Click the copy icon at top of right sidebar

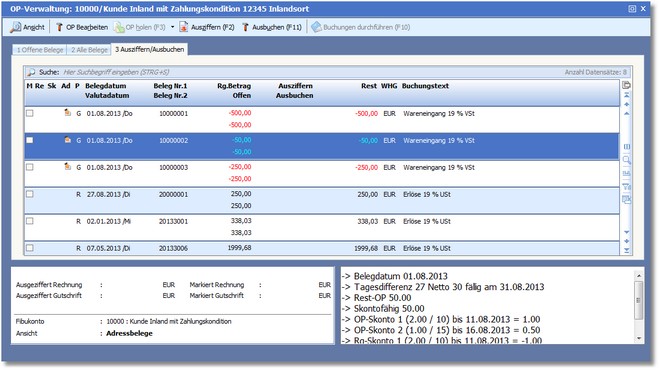(626, 85)
